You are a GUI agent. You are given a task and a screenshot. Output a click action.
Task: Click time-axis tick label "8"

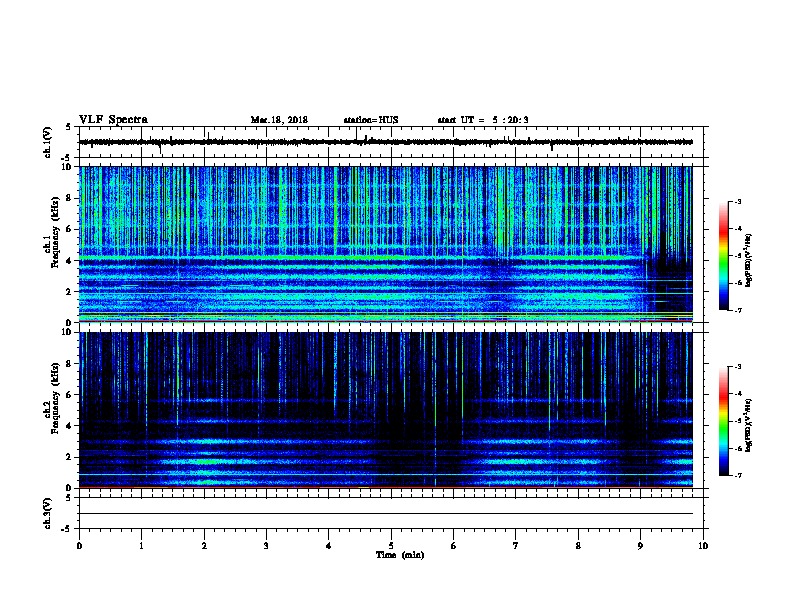point(578,545)
